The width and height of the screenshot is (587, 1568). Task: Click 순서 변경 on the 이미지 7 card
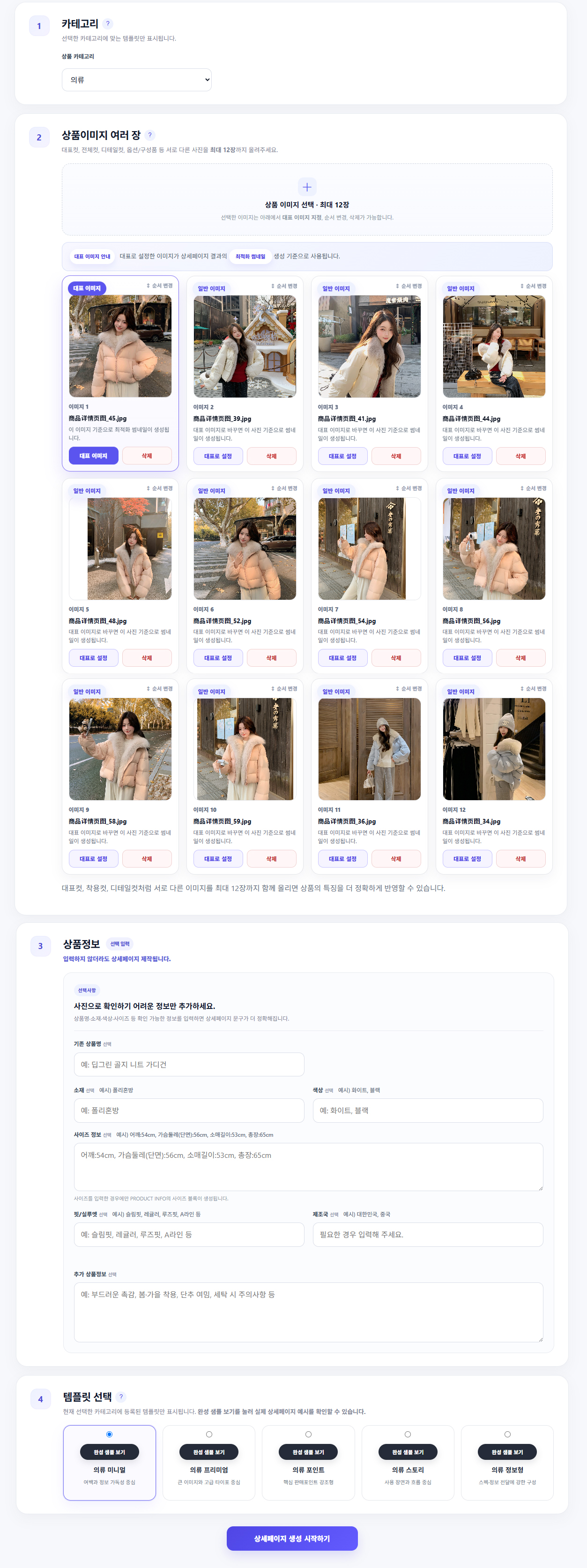pos(409,488)
